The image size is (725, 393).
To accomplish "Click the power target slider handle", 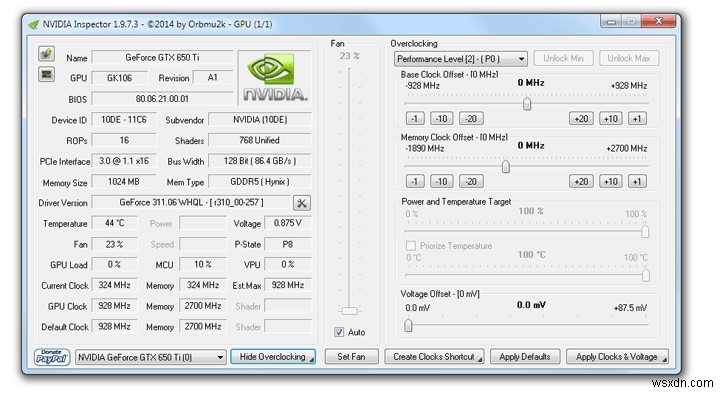I will pyautogui.click(x=645, y=231).
